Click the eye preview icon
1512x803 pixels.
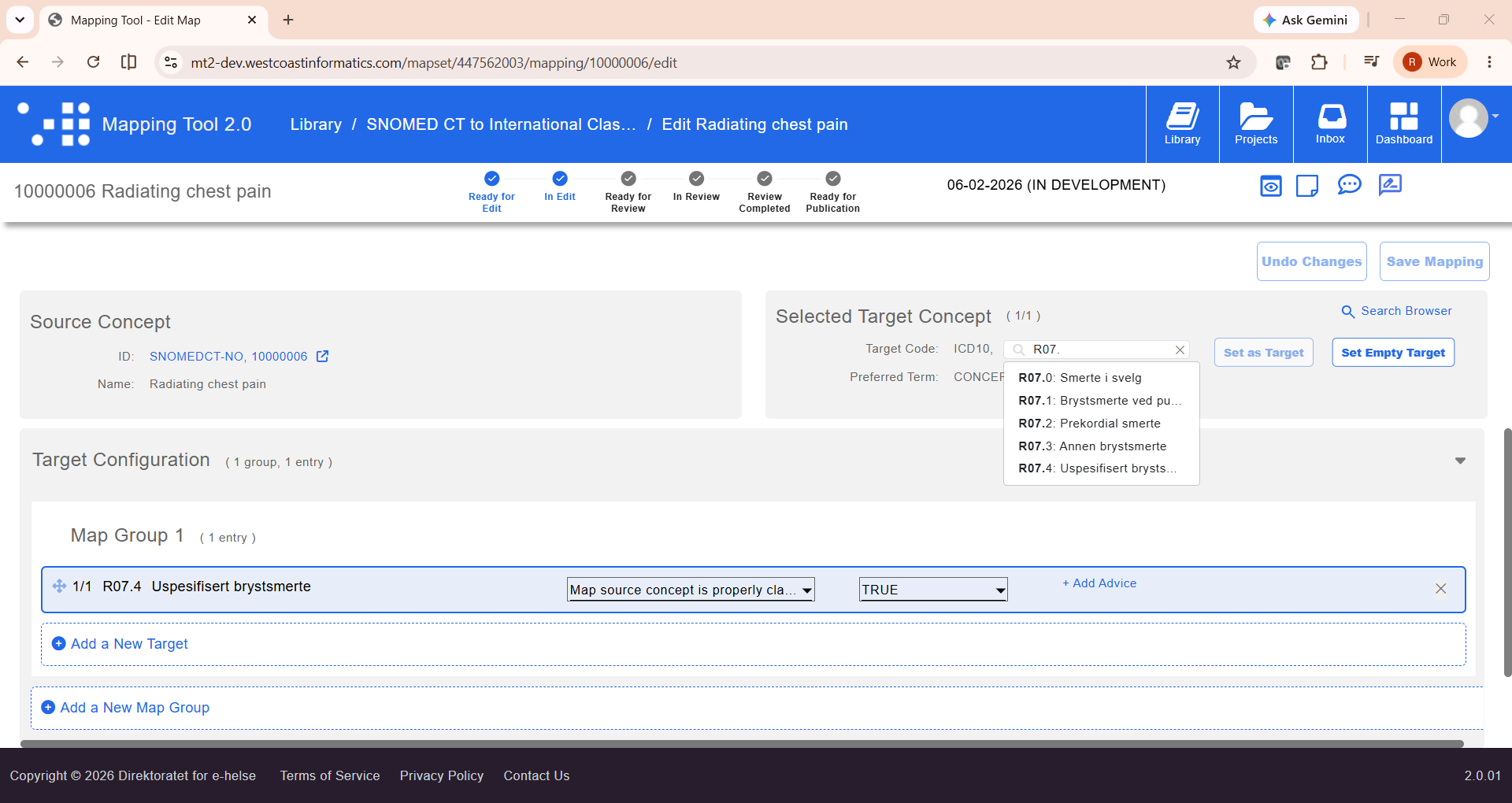[x=1271, y=186]
